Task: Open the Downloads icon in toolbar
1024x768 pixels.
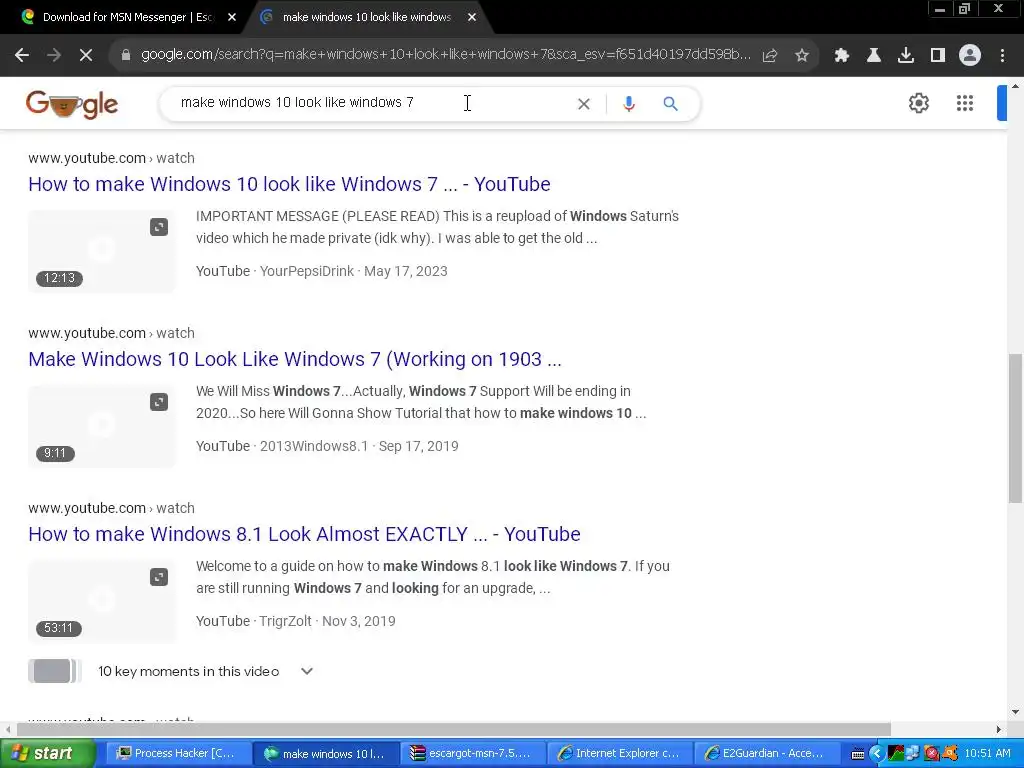Action: click(x=906, y=56)
